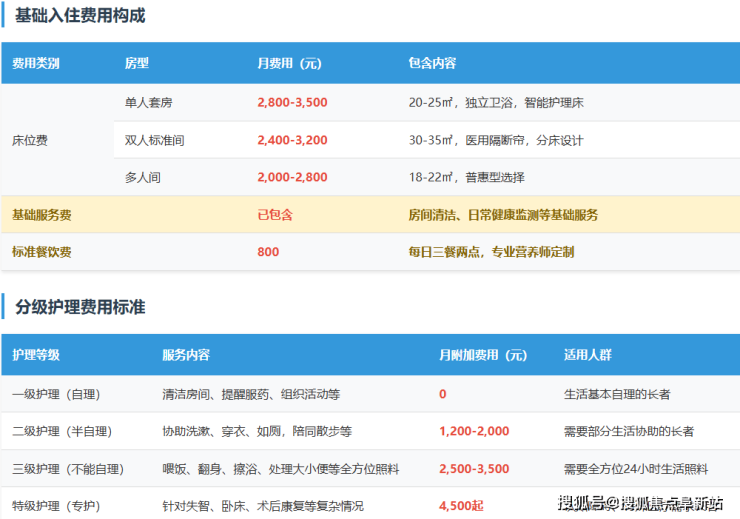Click the 1,200-2,000 additional fee value
740x519 pixels.
(x=474, y=431)
